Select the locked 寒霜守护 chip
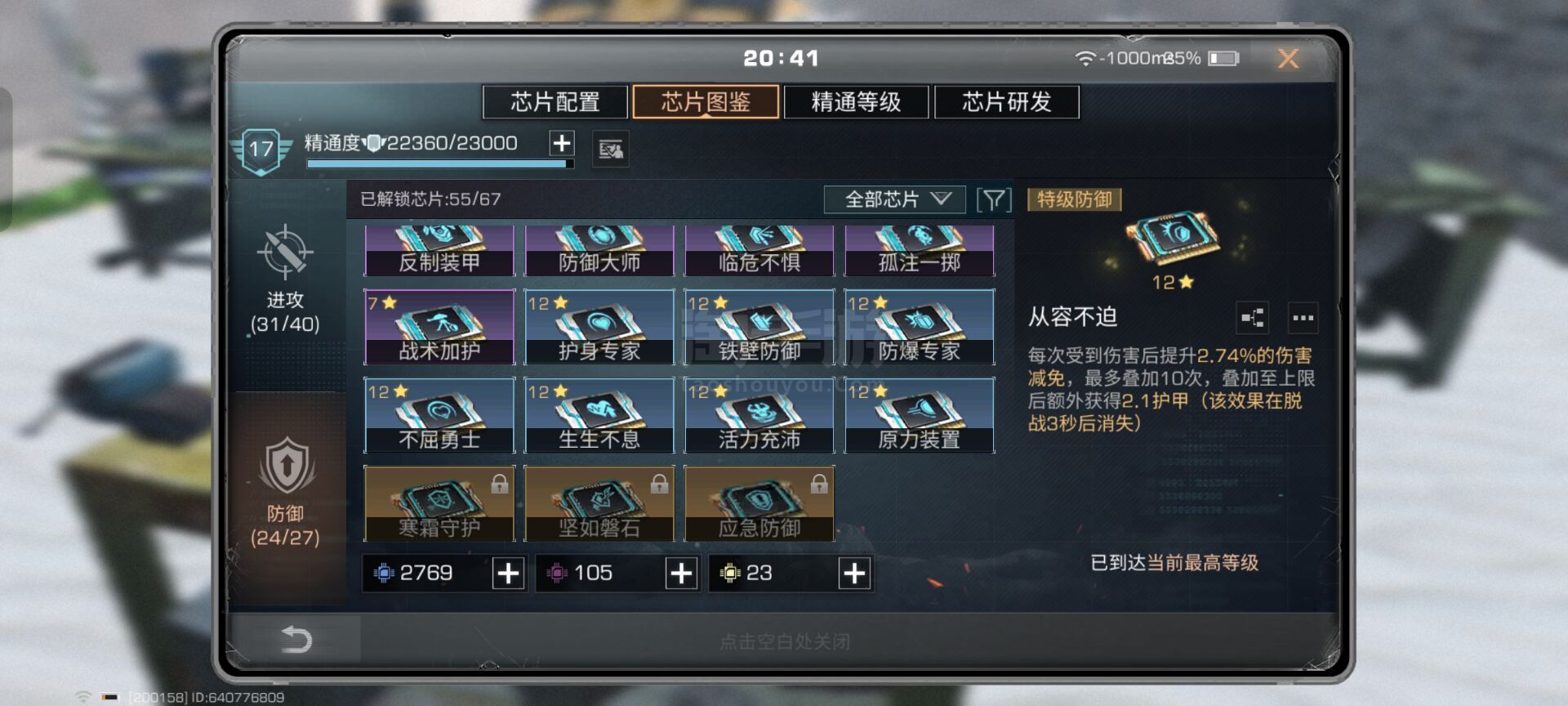Image resolution: width=1568 pixels, height=706 pixels. tap(439, 503)
